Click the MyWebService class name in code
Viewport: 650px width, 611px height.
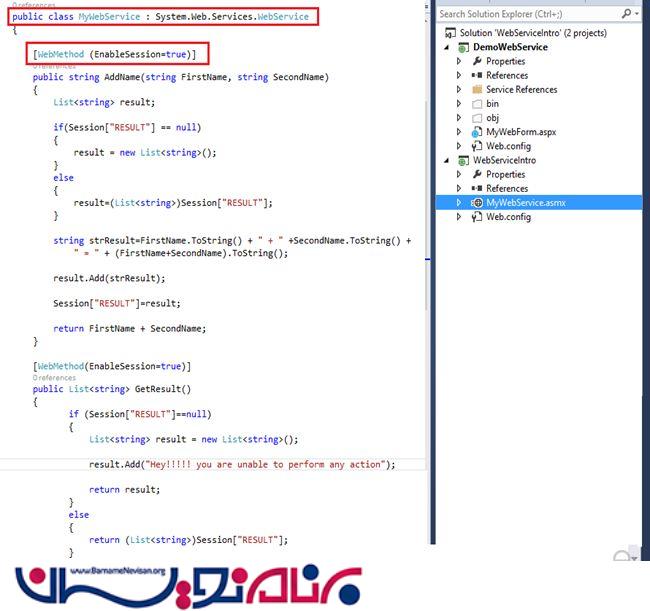click(x=109, y=17)
